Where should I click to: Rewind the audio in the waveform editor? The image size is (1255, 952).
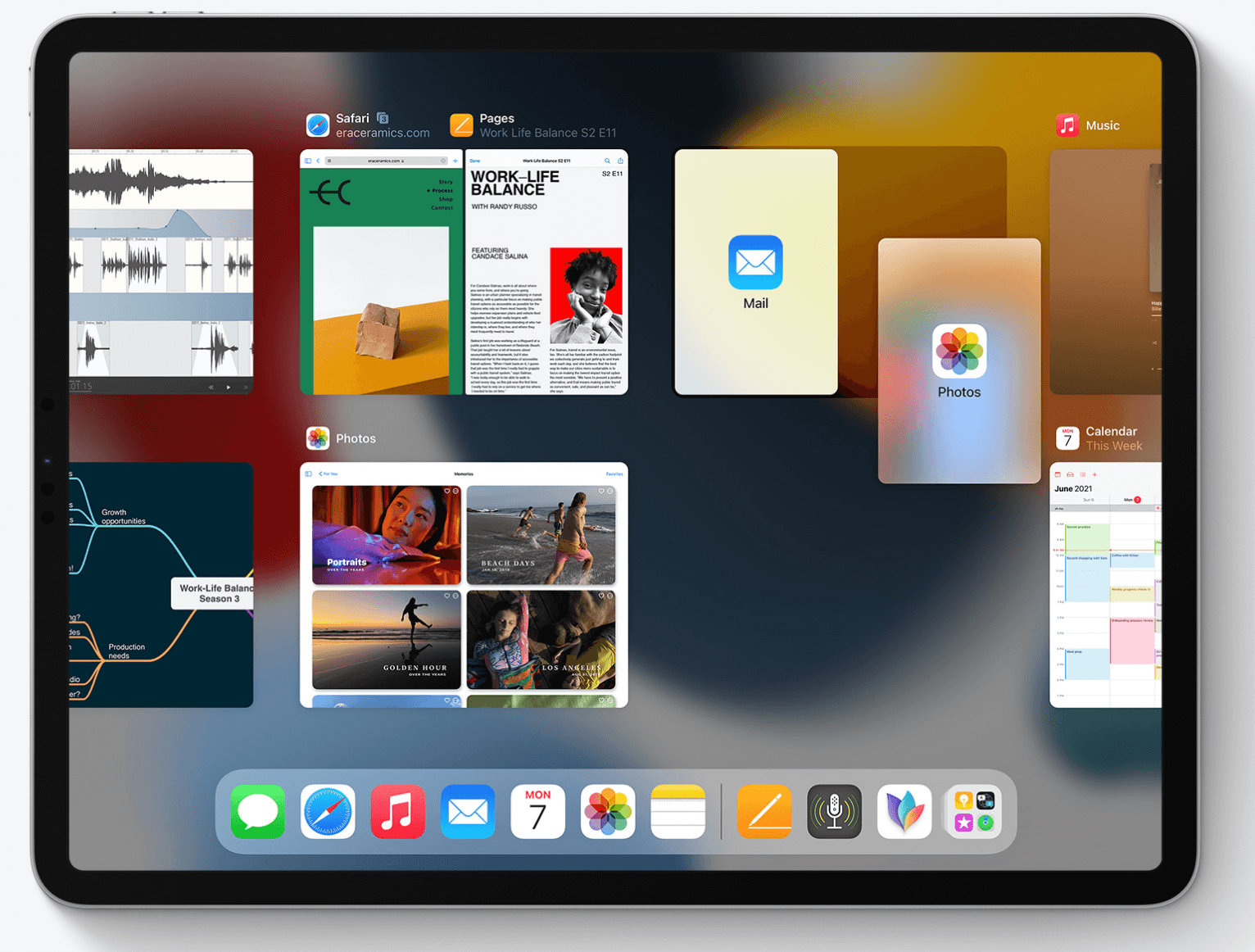tap(211, 387)
